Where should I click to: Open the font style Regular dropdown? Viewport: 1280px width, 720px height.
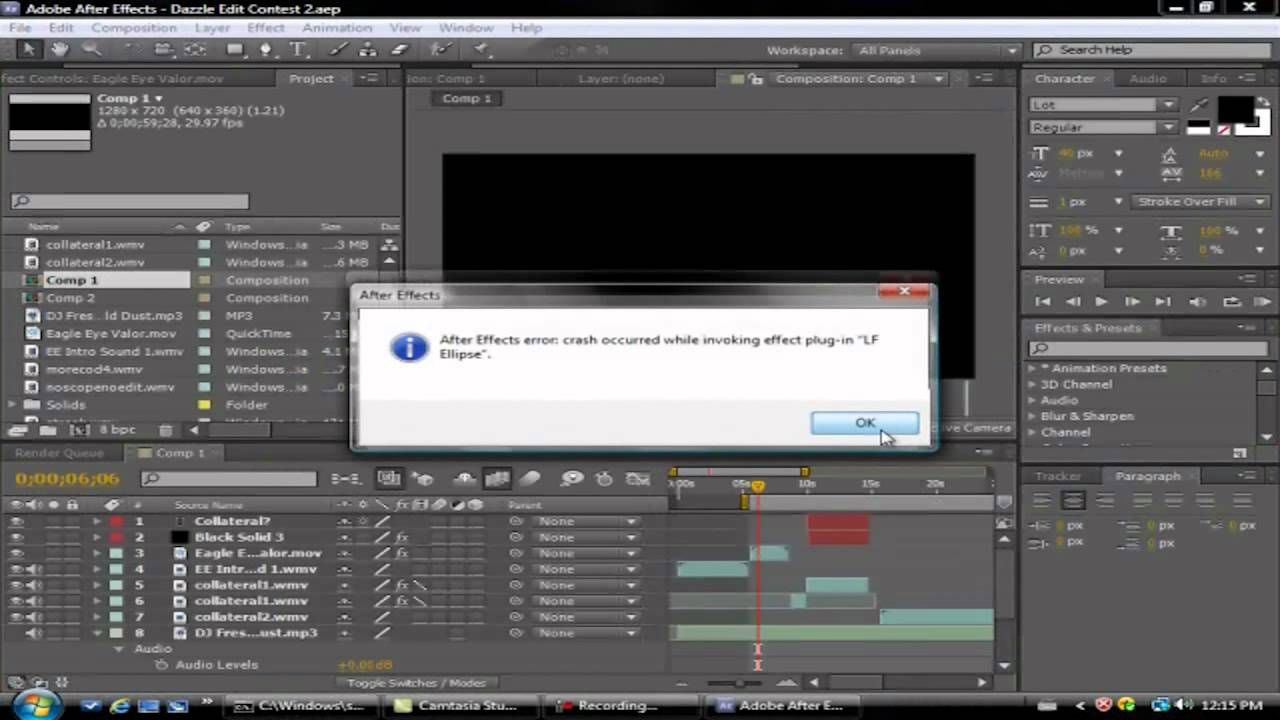click(x=1103, y=127)
